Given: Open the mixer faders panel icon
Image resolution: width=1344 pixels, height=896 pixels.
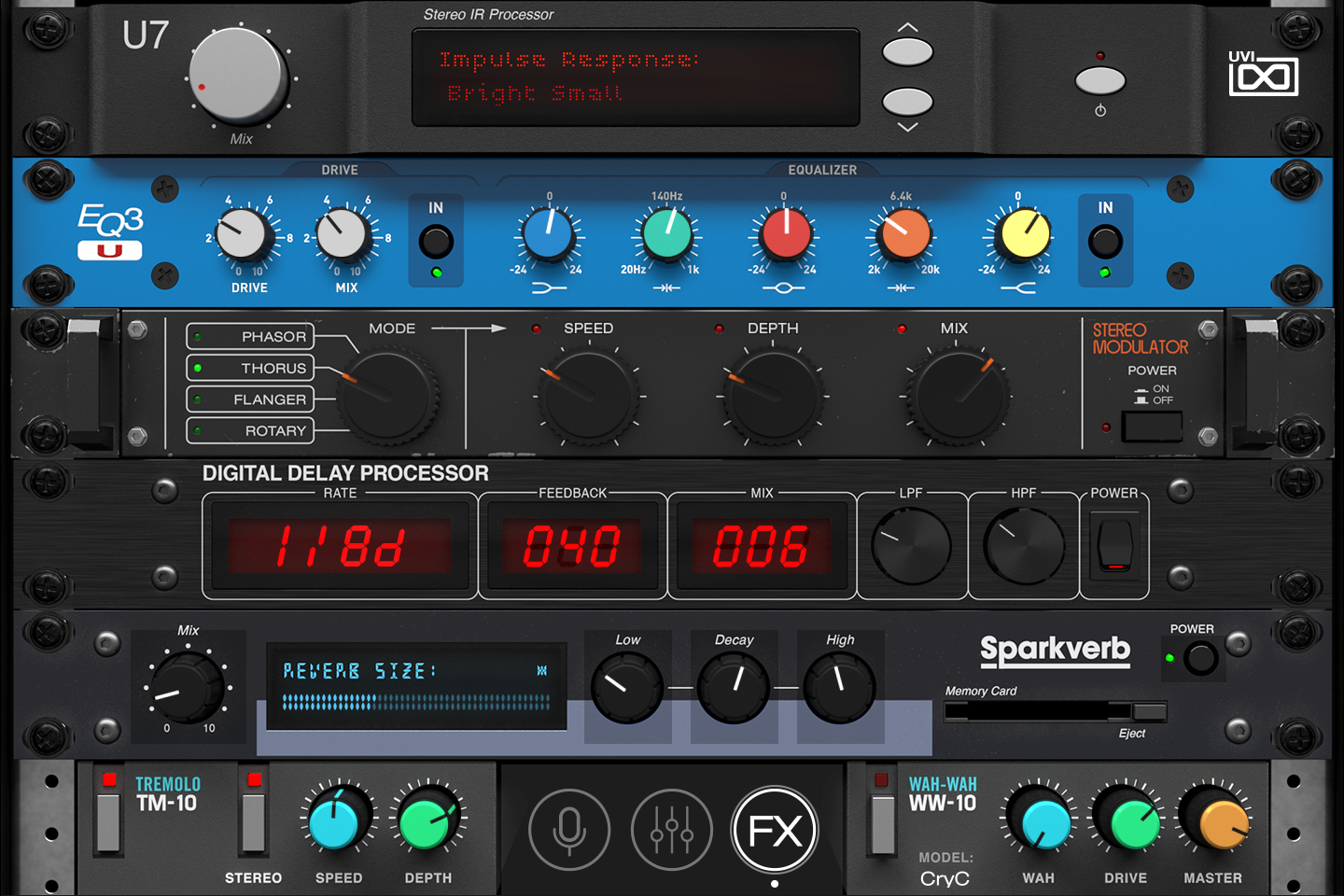Looking at the screenshot, I should pyautogui.click(x=671, y=829).
